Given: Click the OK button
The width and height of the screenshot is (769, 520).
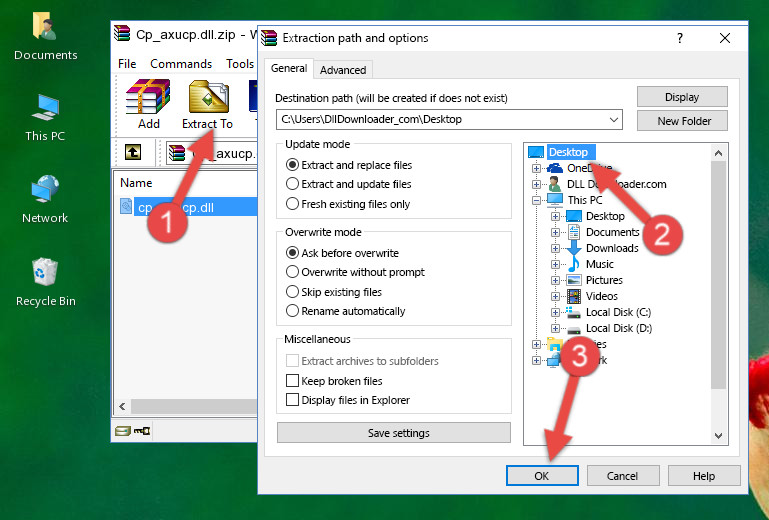Looking at the screenshot, I should coord(542,476).
